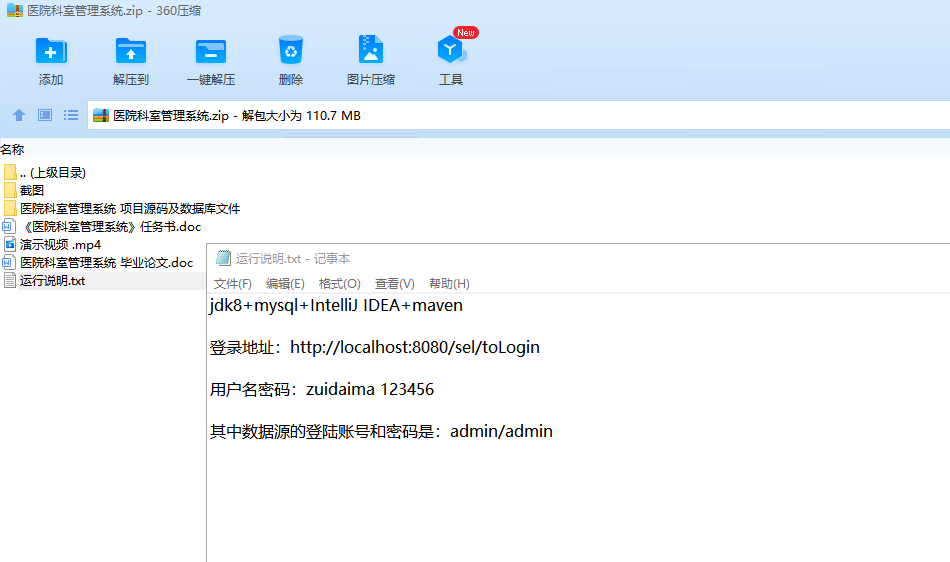Viewport: 950px width, 562px height.
Task: Click the parent directory folder icon
Action: point(10,173)
